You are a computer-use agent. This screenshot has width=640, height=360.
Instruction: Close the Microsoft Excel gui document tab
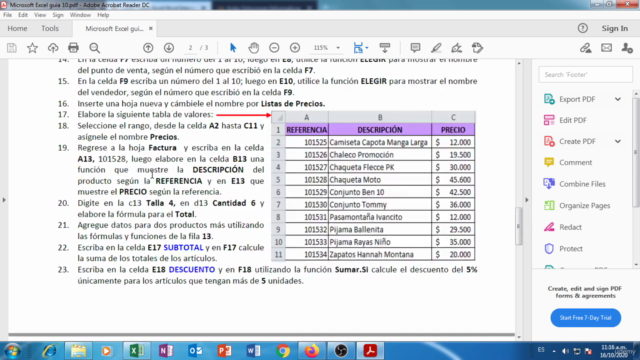(151, 29)
